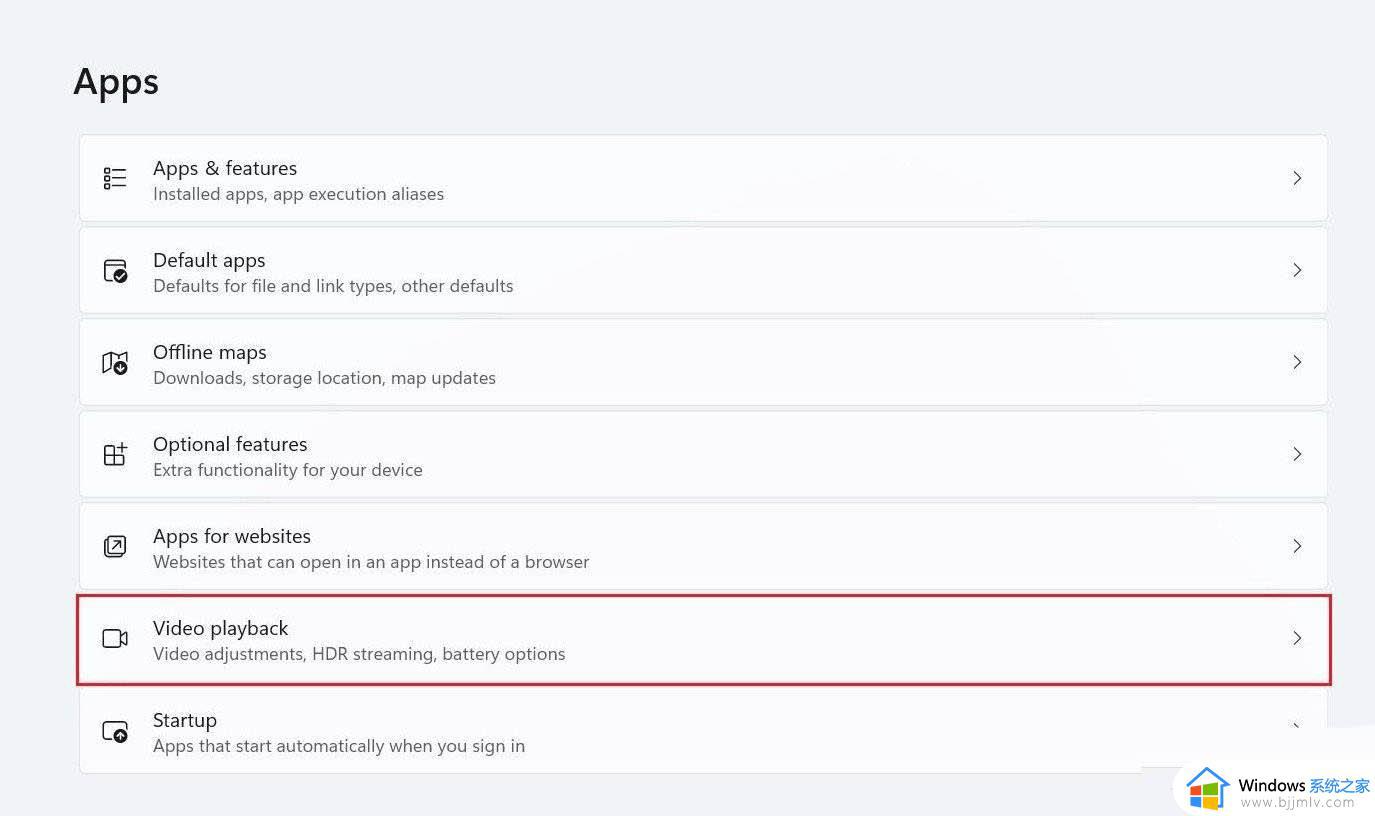Image resolution: width=1375 pixels, height=816 pixels.
Task: Click "Installed apps, app execution aliases" description
Action: tap(298, 194)
